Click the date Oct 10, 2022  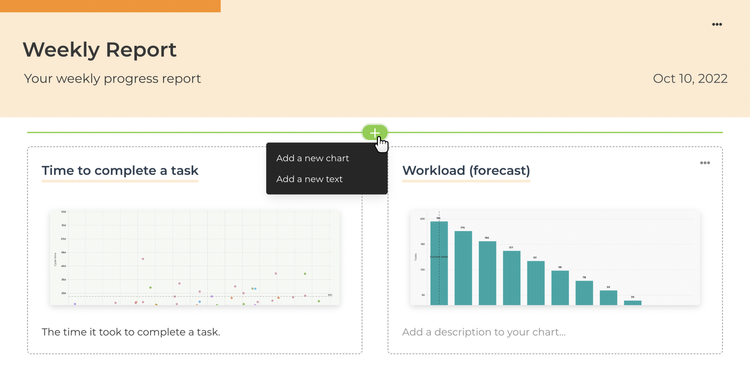click(x=690, y=79)
